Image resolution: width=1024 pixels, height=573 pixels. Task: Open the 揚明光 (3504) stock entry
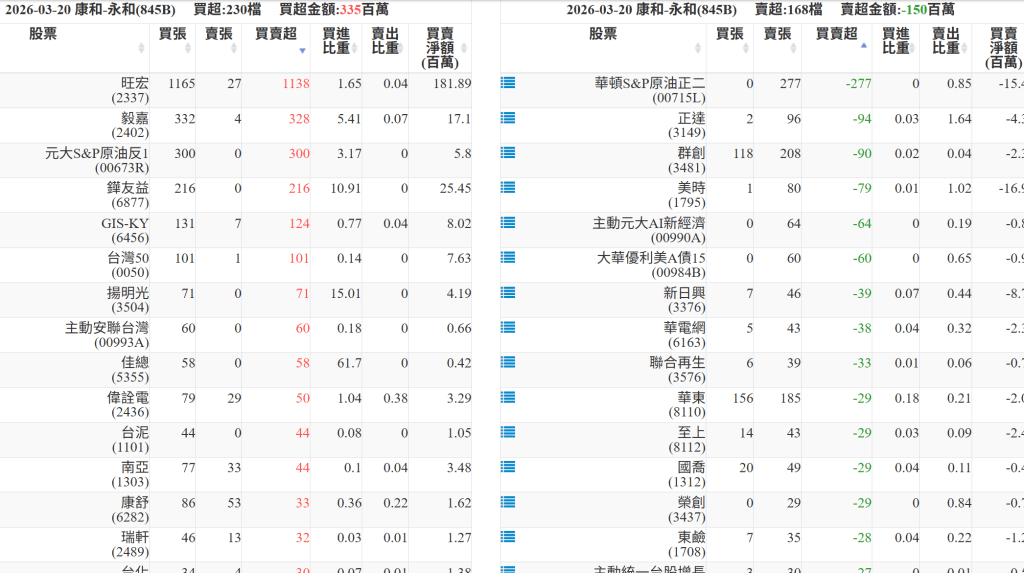(128, 300)
